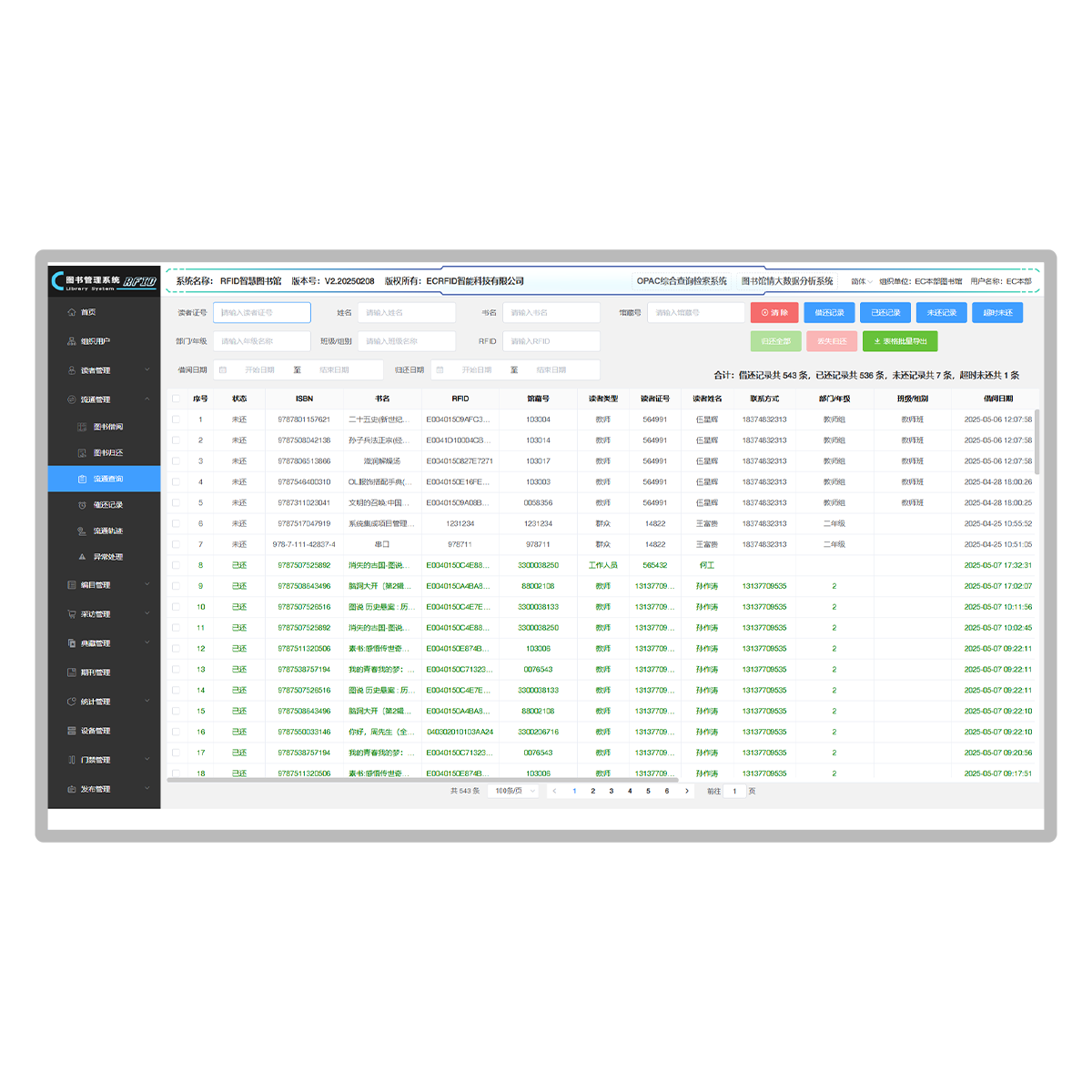
Task: Click the horizontal scrollbar below the table
Action: coord(423,780)
